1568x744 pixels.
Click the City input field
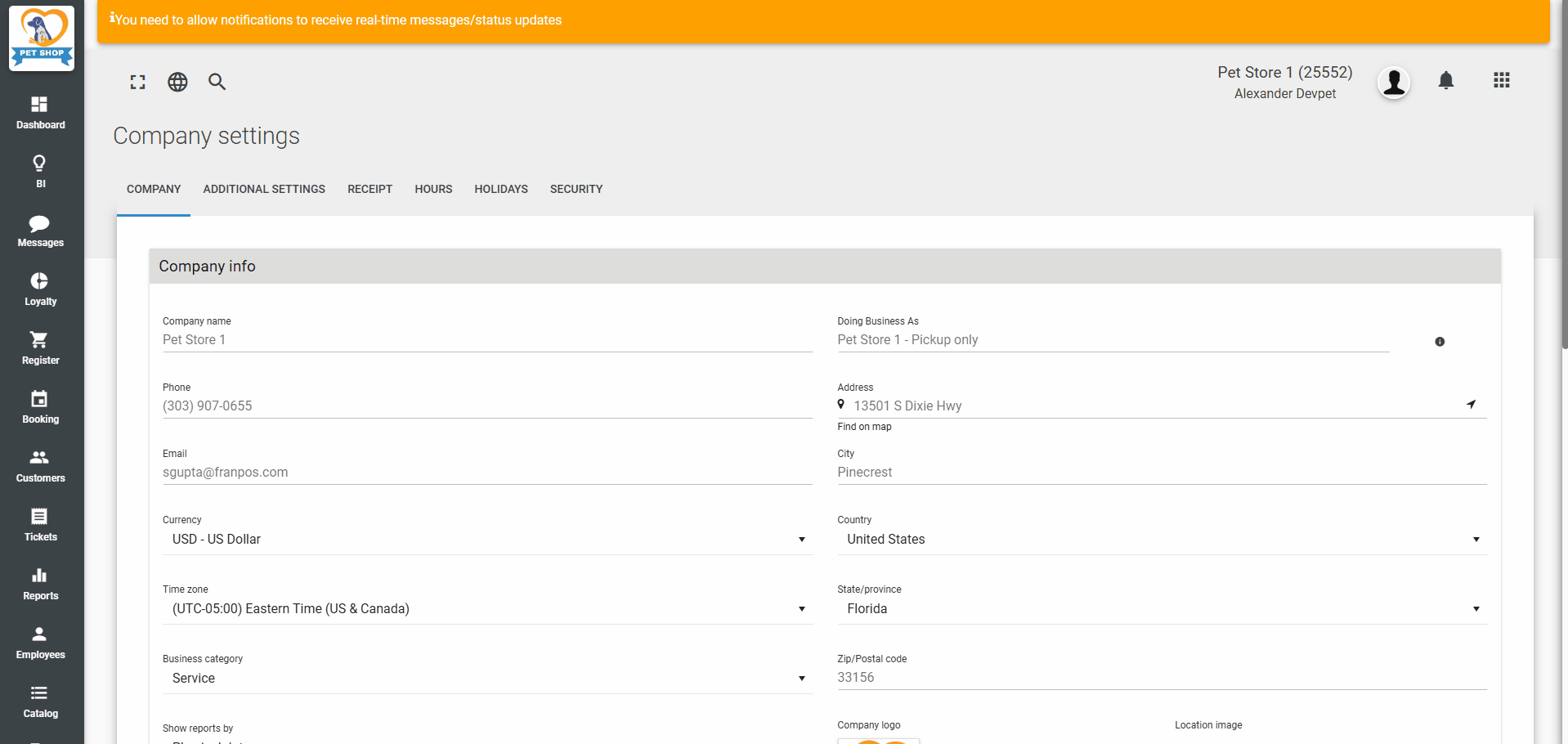(x=1162, y=473)
